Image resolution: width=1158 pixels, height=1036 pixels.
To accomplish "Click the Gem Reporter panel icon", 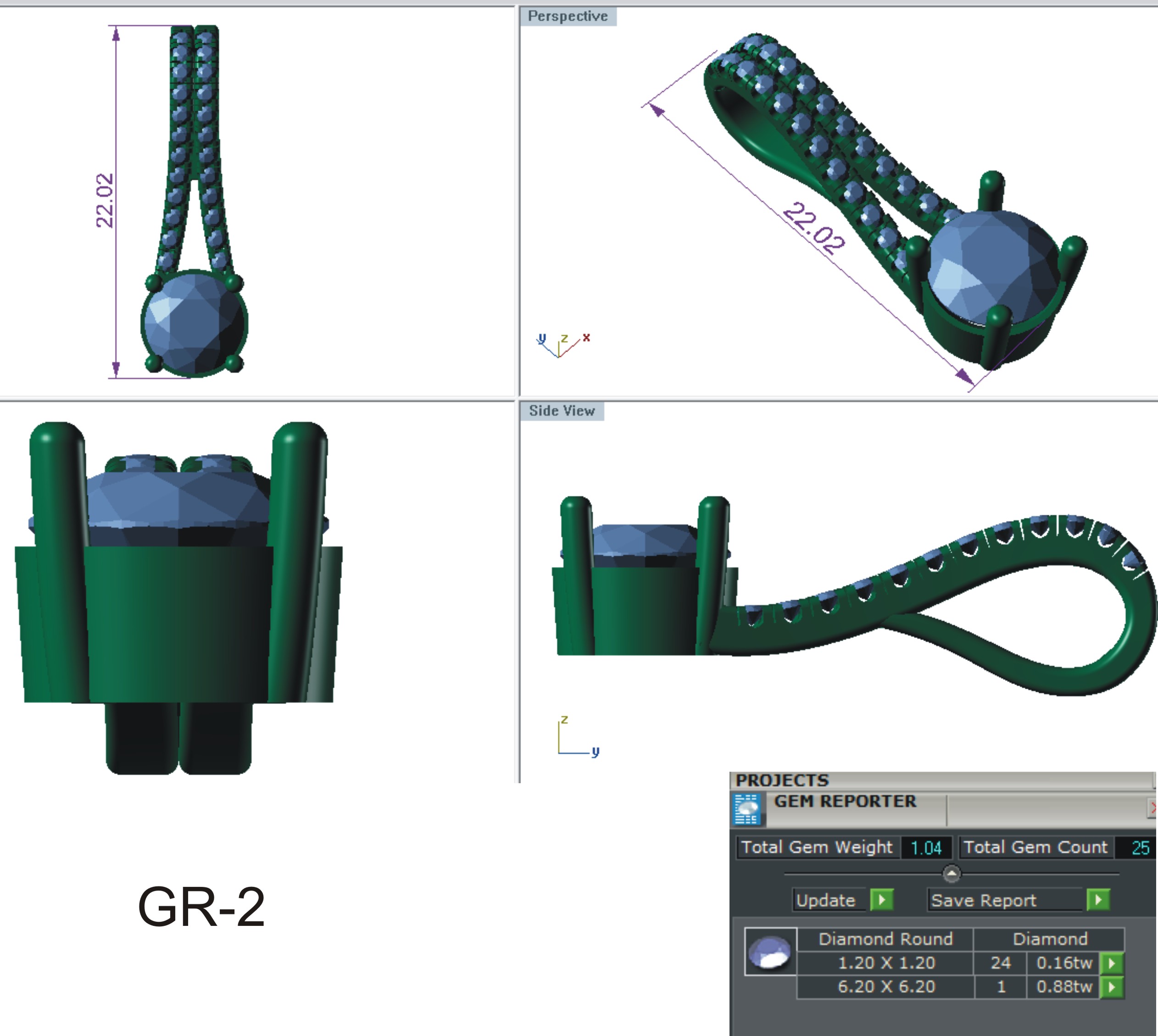I will coord(746,809).
